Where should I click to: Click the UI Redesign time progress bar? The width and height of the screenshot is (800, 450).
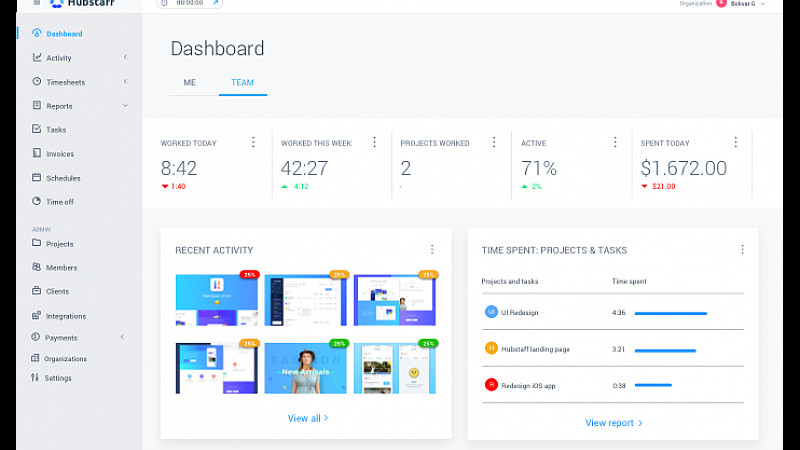(670, 313)
